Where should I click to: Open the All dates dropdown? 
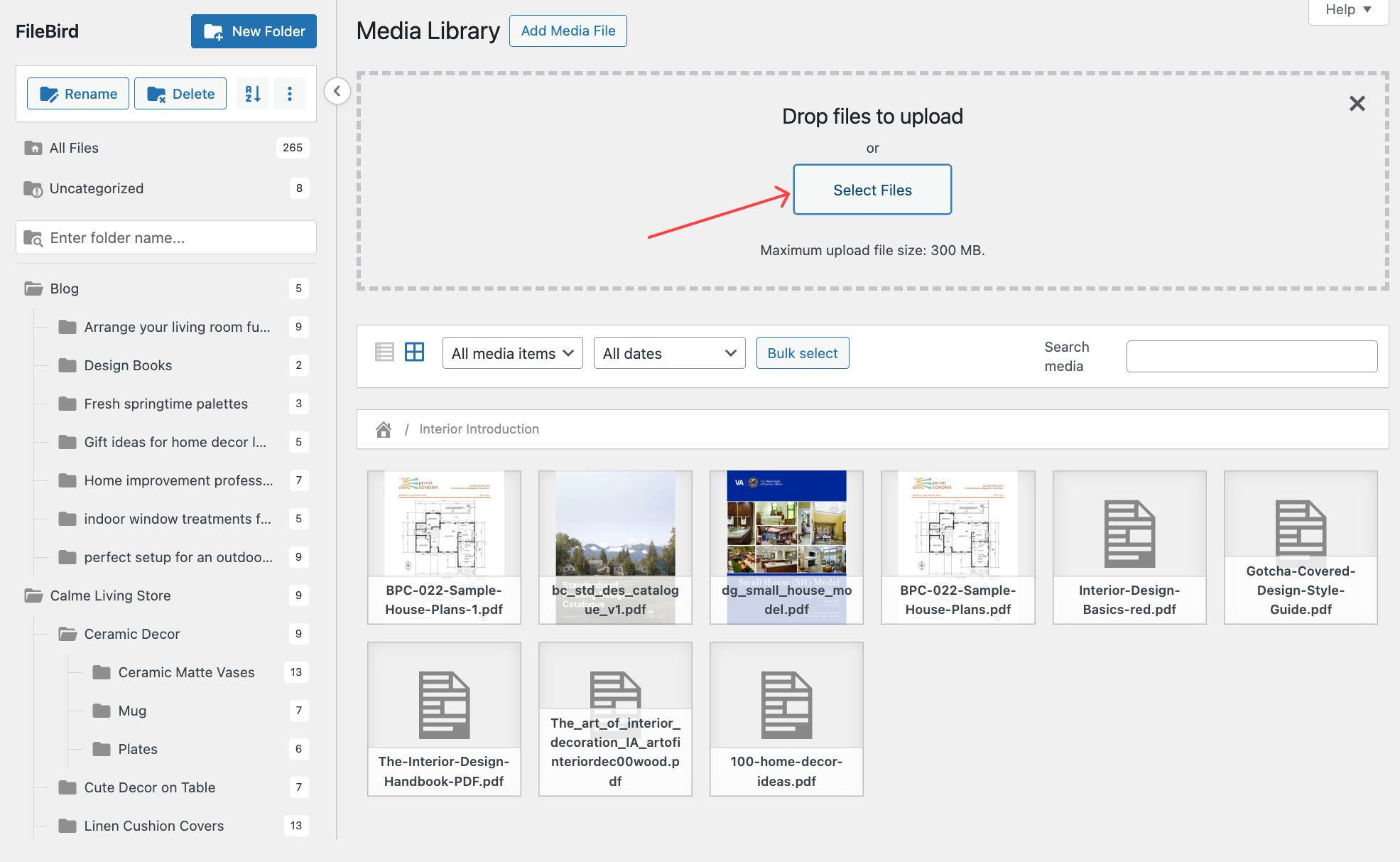click(x=669, y=353)
